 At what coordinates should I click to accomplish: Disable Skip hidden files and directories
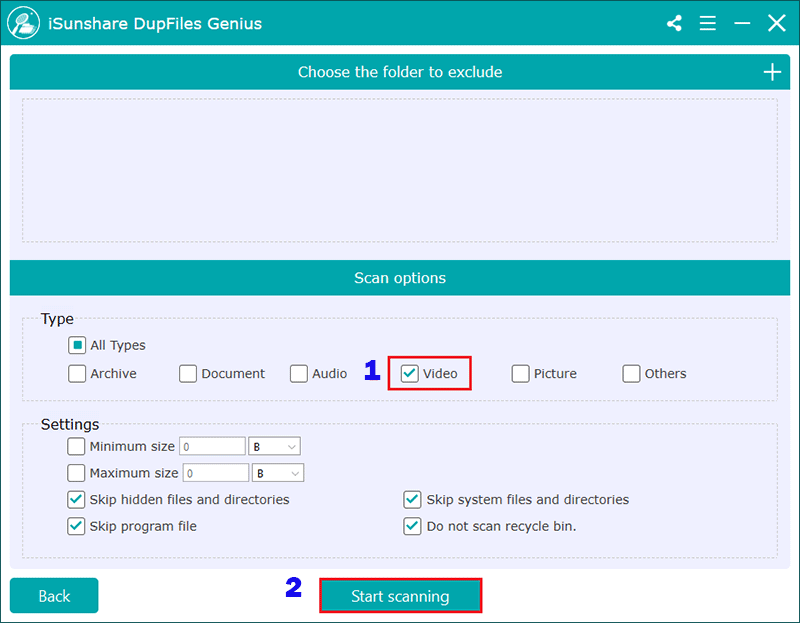(77, 499)
